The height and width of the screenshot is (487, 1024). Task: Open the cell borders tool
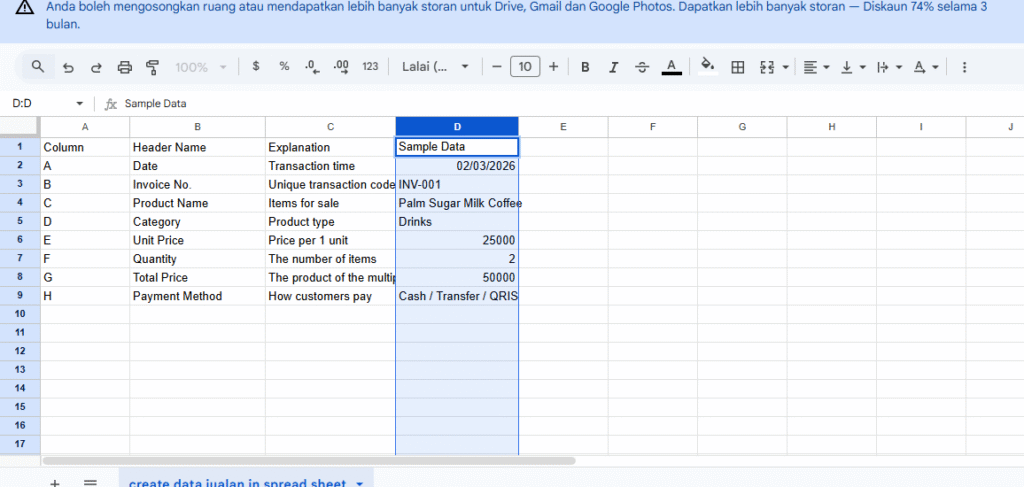[x=738, y=67]
